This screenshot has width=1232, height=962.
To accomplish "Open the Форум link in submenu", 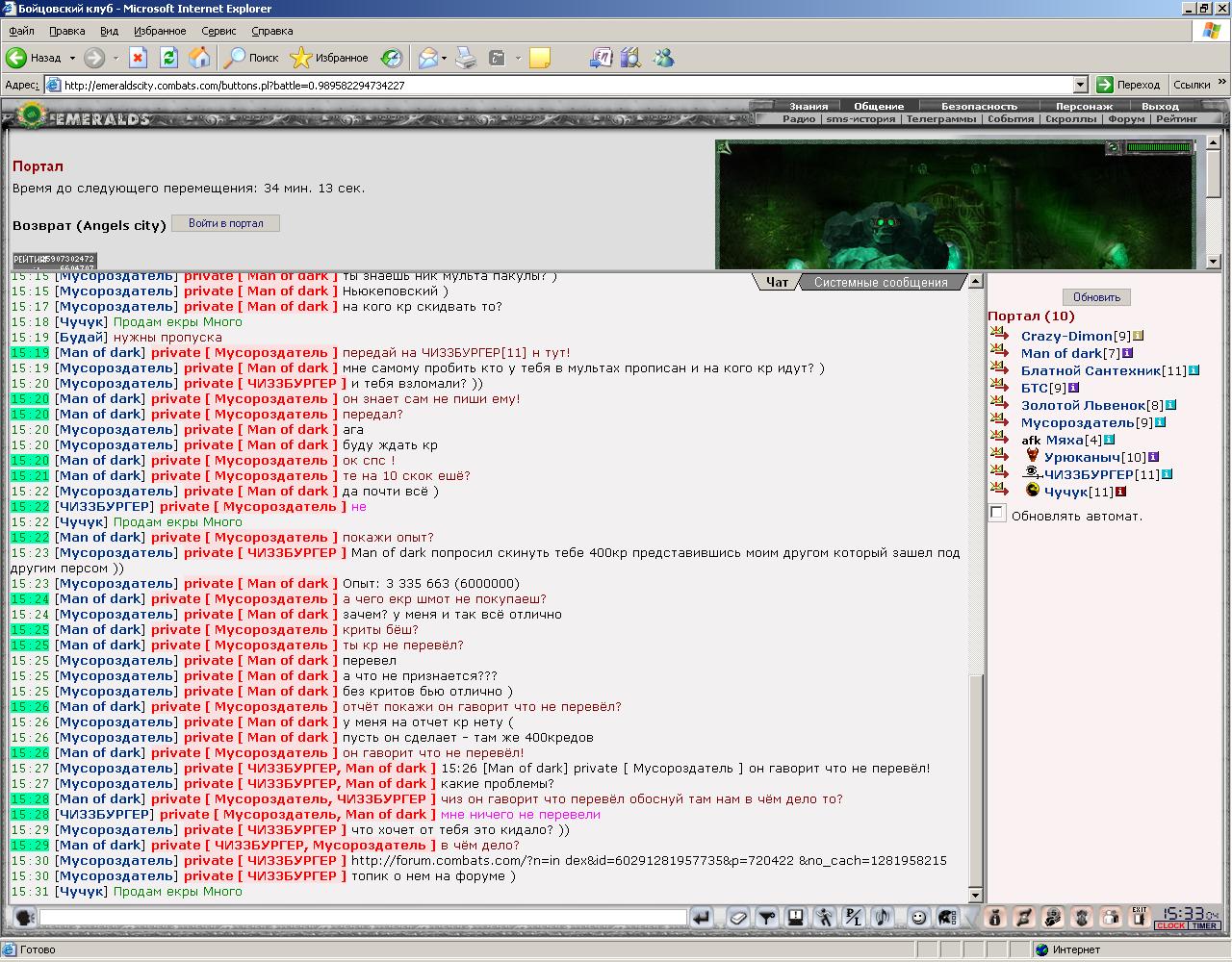I will [1126, 119].
